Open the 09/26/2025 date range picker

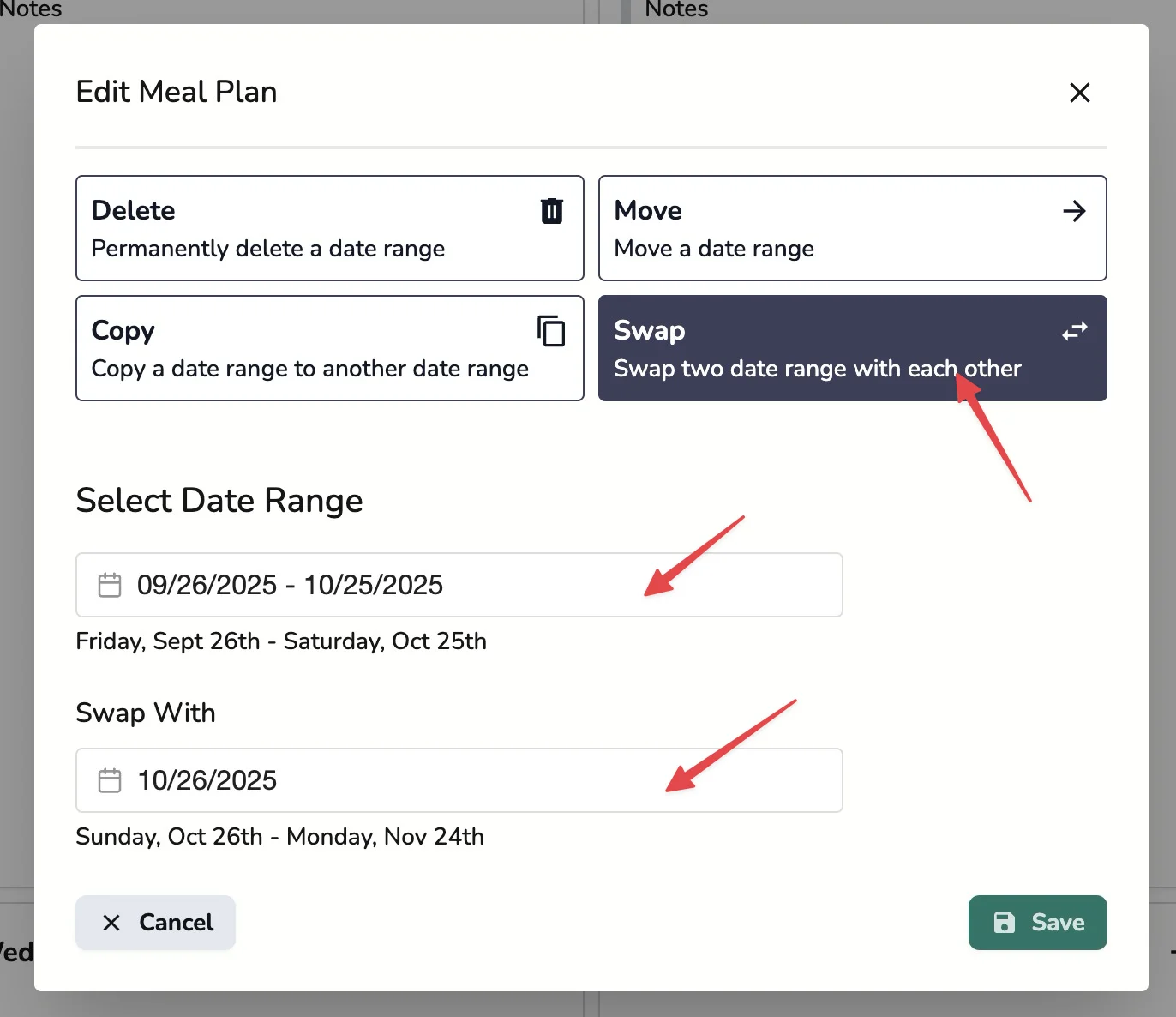tap(459, 585)
